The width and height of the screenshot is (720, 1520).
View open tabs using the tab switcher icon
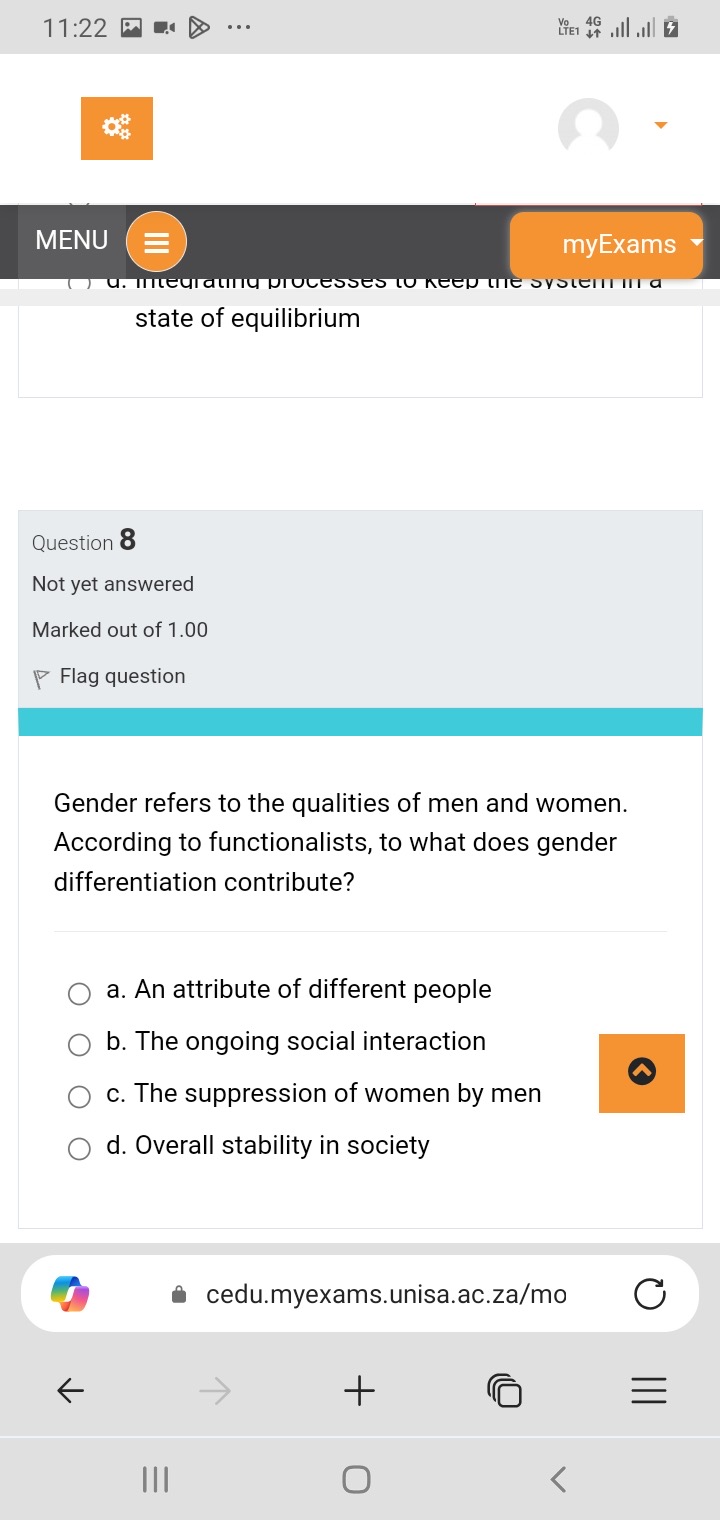505,1390
